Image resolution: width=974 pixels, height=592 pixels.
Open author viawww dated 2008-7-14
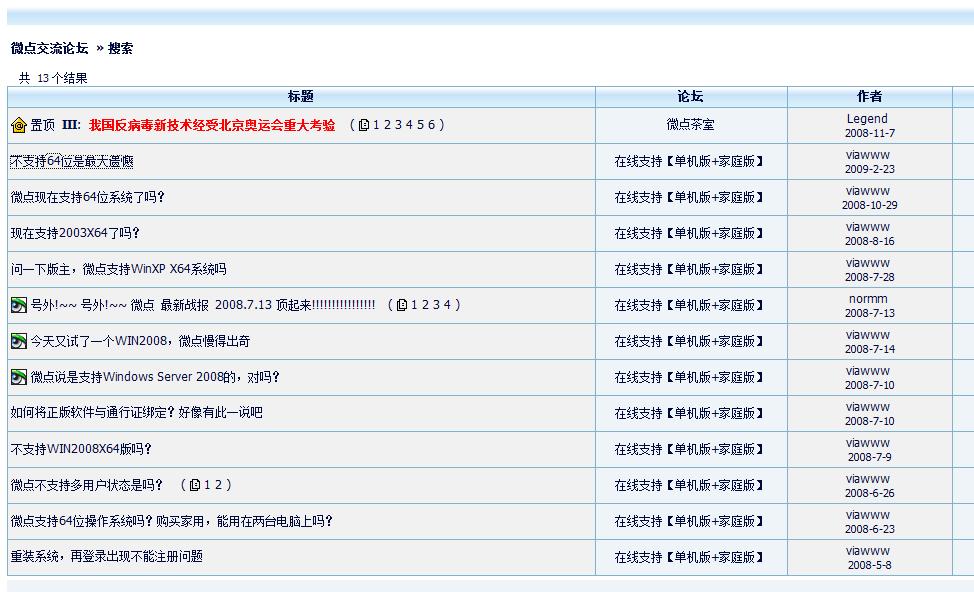[868, 335]
